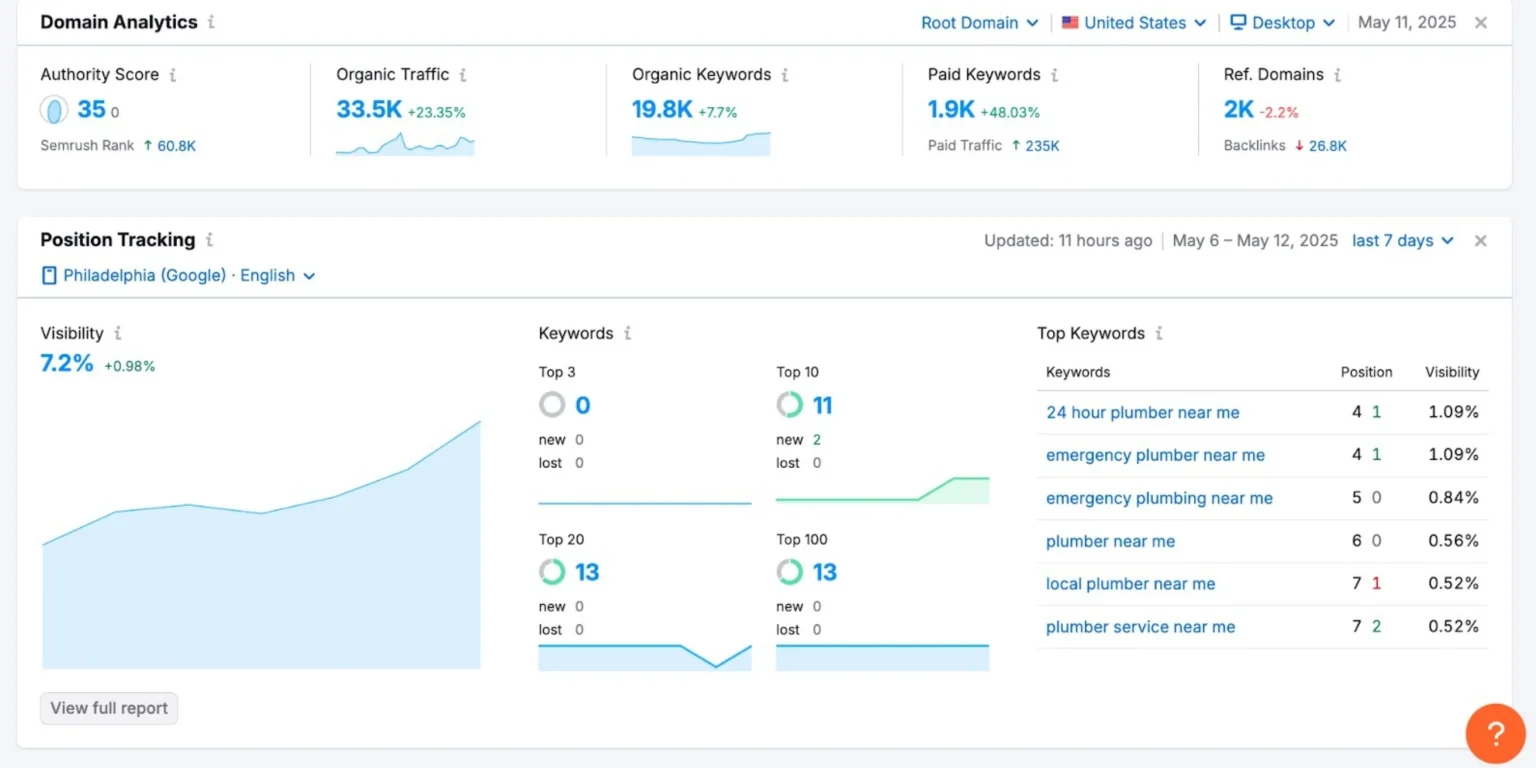
Task: Click the info icon next to Top Keywords
Action: 1159,333
